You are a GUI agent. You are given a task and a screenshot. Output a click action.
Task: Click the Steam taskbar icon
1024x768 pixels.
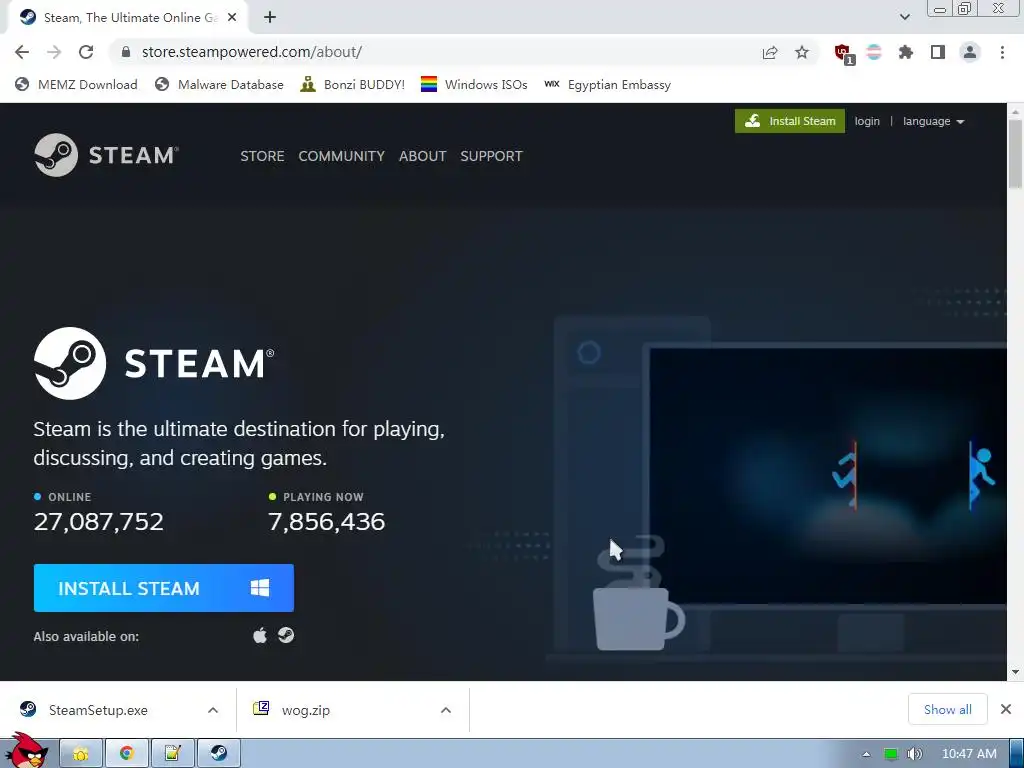click(x=219, y=754)
